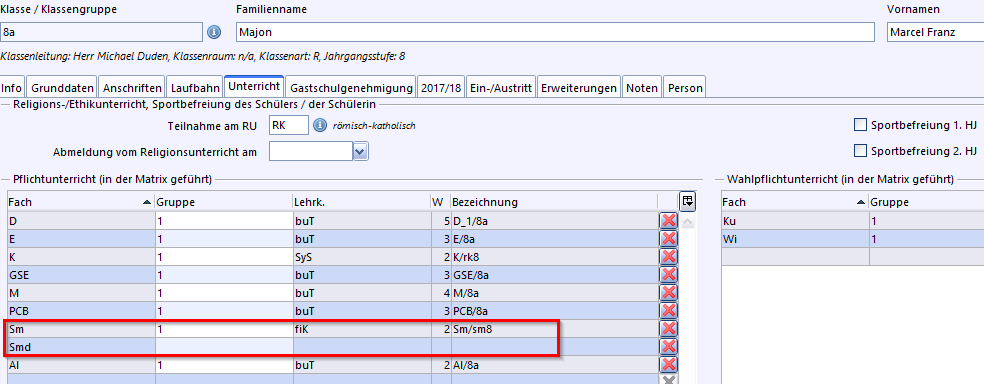
Task: Switch to the Anschriften tab
Action: click(132, 88)
